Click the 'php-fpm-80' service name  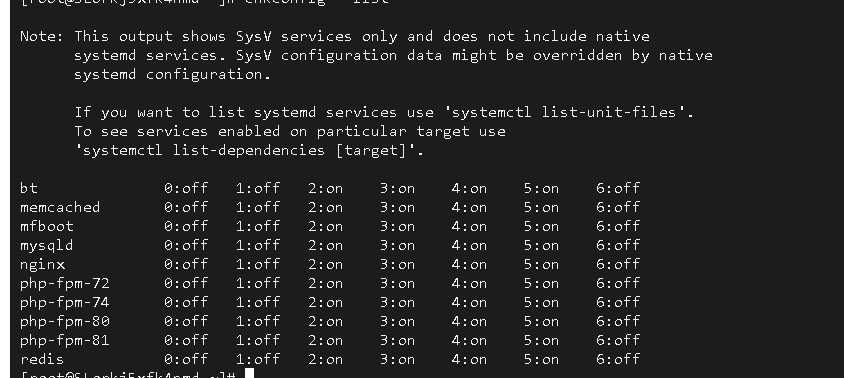65,321
